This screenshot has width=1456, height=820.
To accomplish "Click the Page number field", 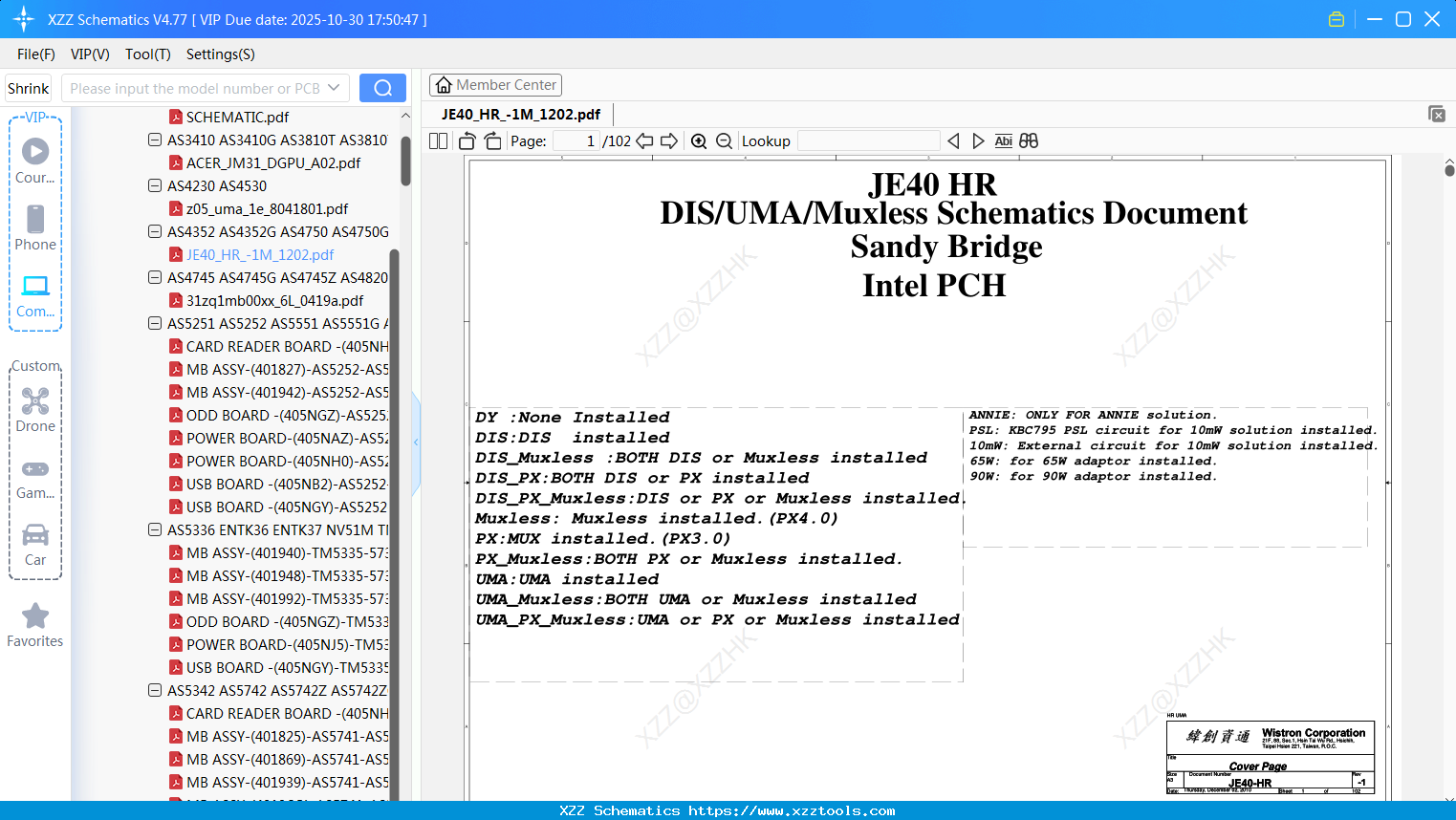I will tap(576, 141).
